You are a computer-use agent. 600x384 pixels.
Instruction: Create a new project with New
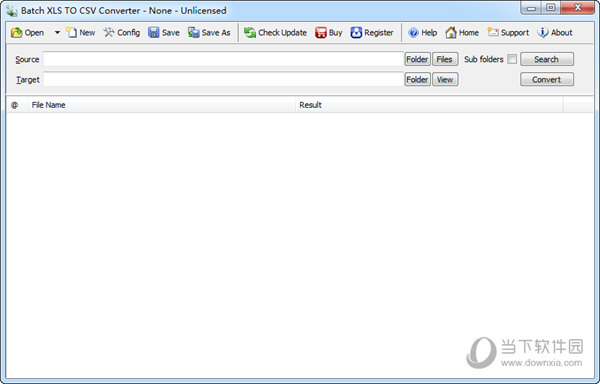(81, 33)
